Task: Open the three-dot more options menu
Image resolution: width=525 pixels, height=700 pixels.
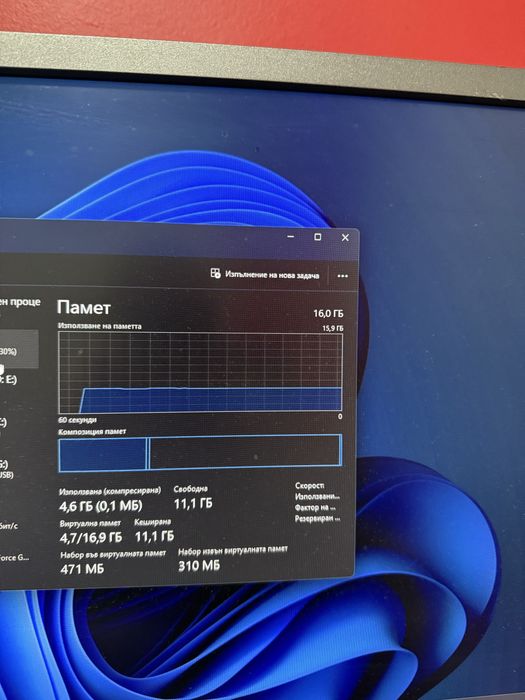Action: tap(342, 276)
